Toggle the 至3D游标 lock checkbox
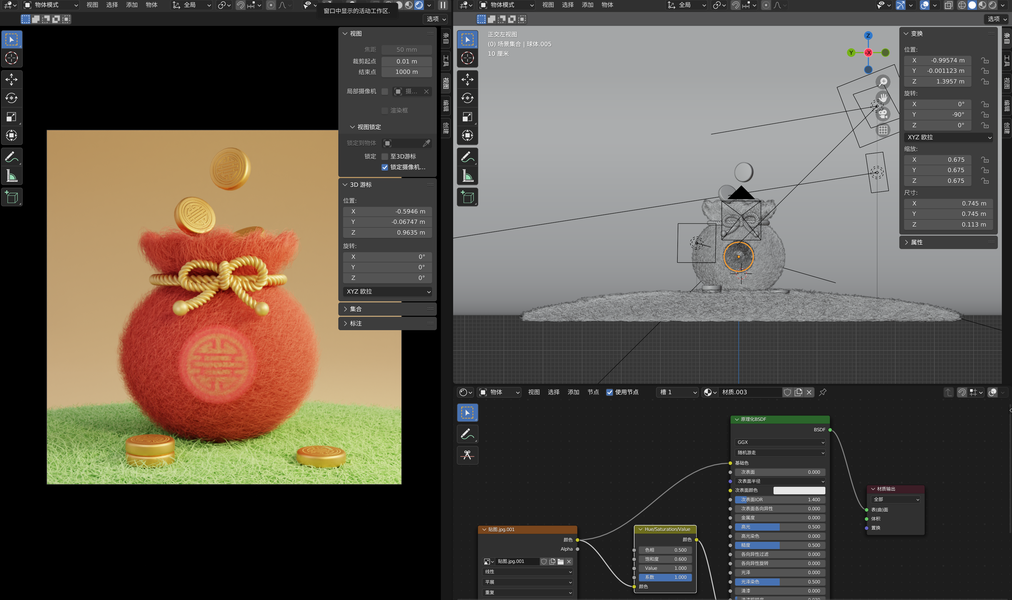Viewport: 1012px width, 600px height. coord(385,157)
